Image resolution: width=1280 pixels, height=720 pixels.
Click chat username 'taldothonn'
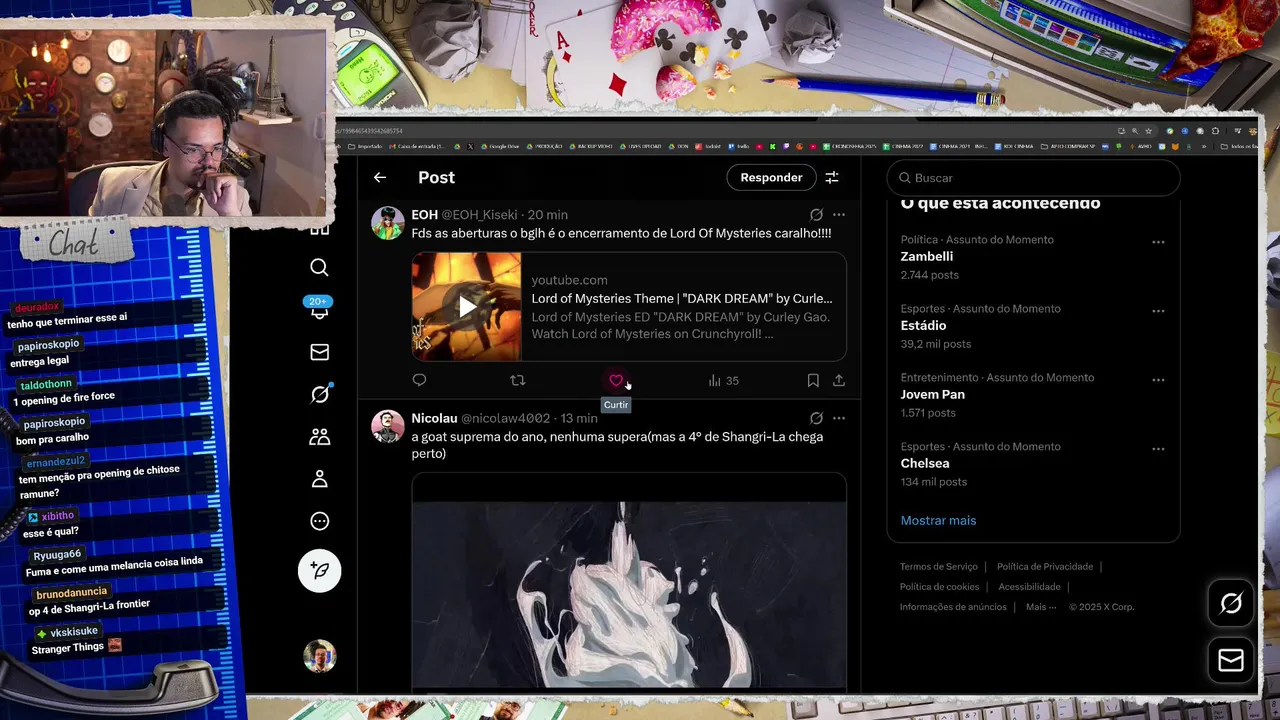46,385
